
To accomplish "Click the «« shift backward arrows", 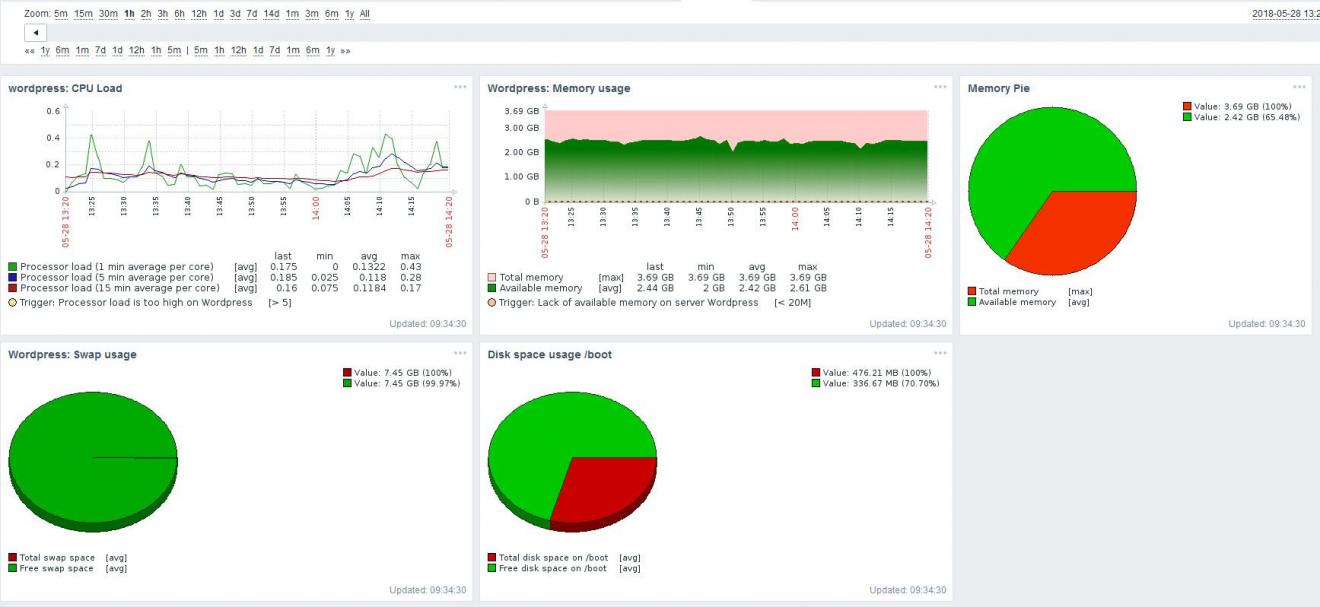I will (29, 50).
